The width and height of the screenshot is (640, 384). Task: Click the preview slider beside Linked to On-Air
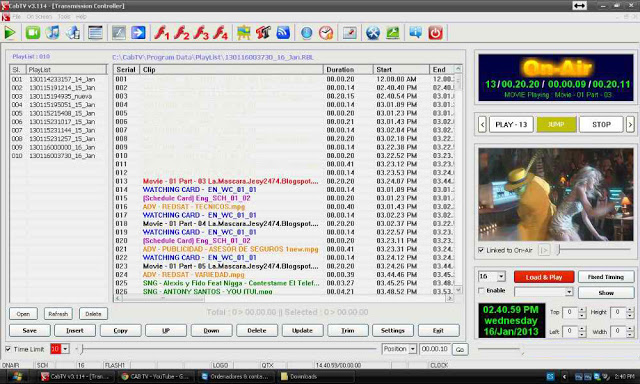click(594, 250)
